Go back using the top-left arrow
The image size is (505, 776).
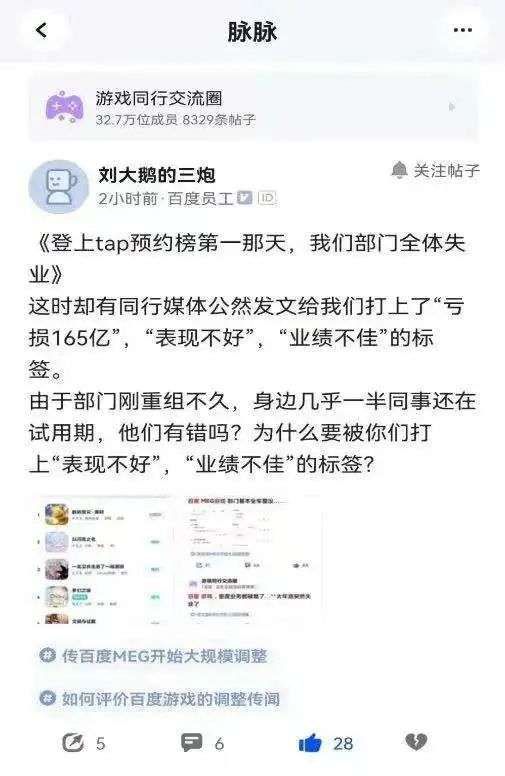click(42, 30)
